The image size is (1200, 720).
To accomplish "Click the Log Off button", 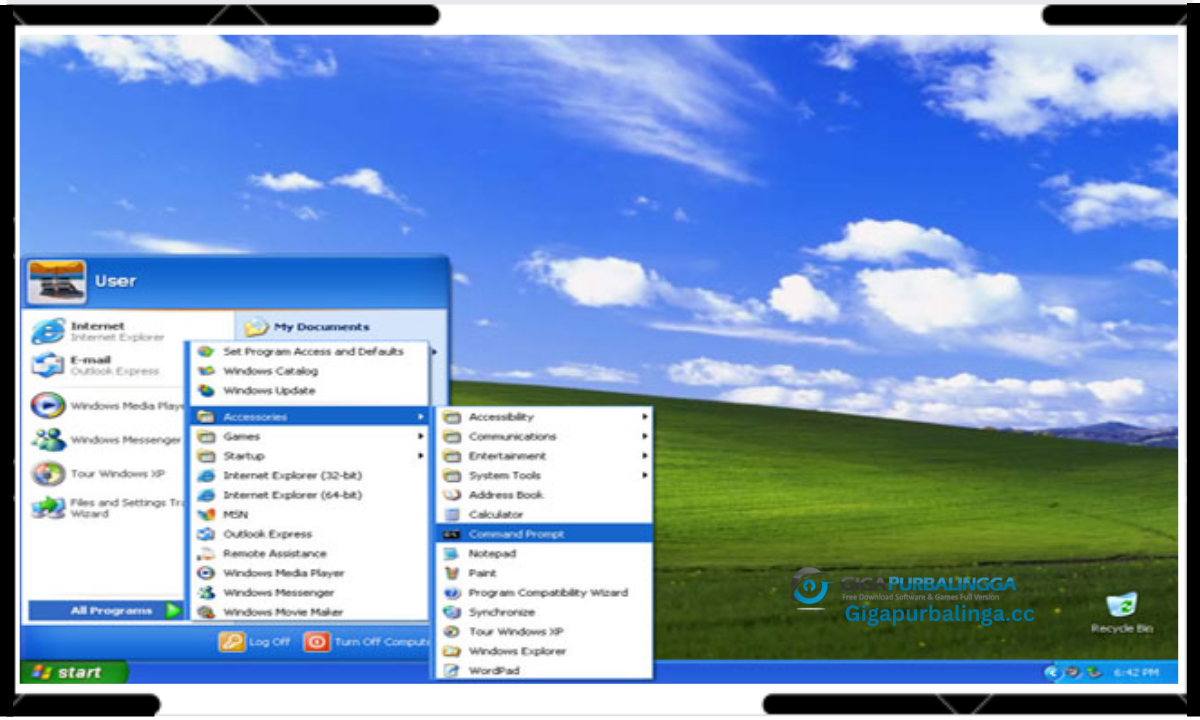I will pyautogui.click(x=255, y=642).
